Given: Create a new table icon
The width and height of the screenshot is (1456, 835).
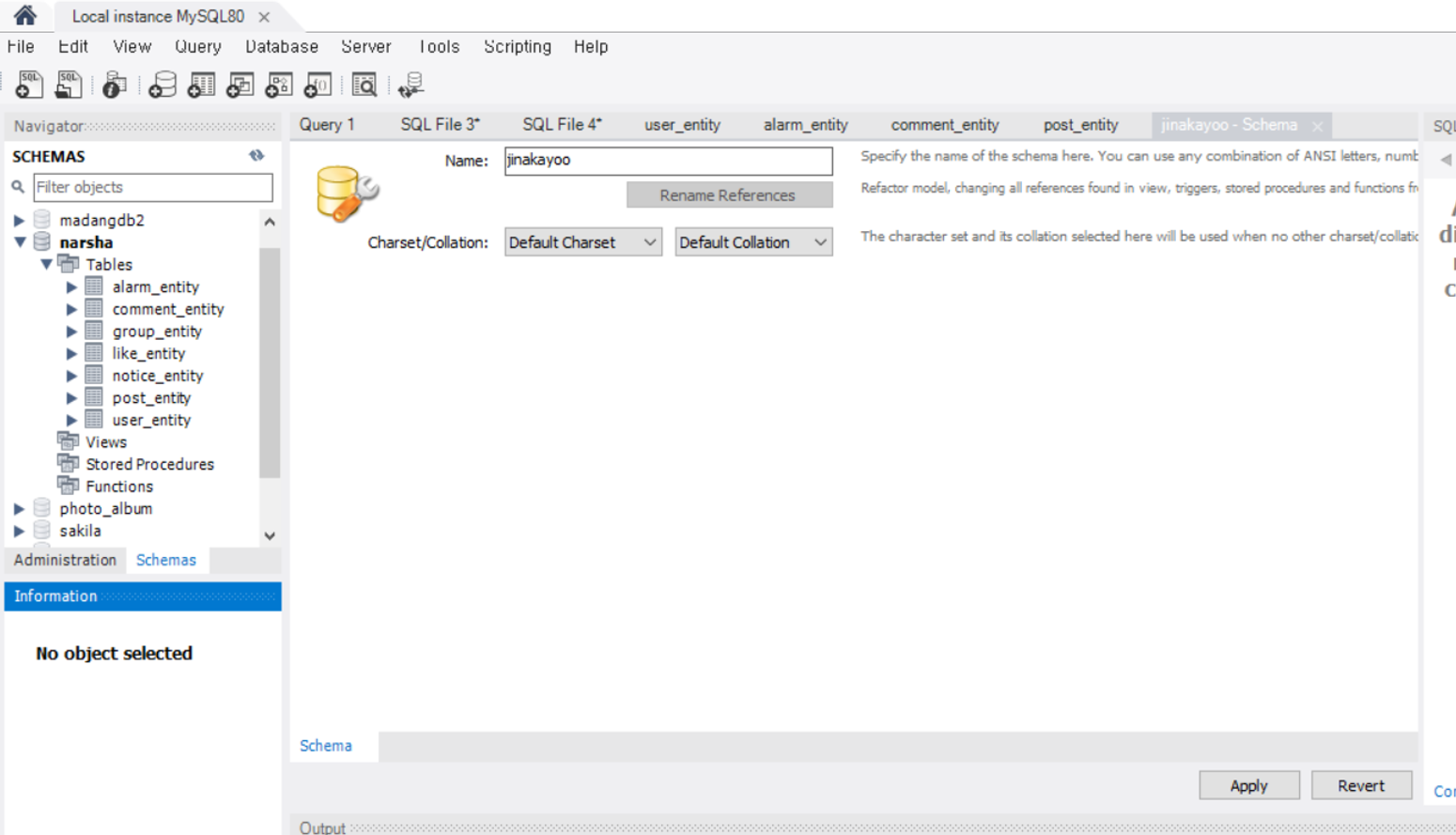Looking at the screenshot, I should coord(201,85).
